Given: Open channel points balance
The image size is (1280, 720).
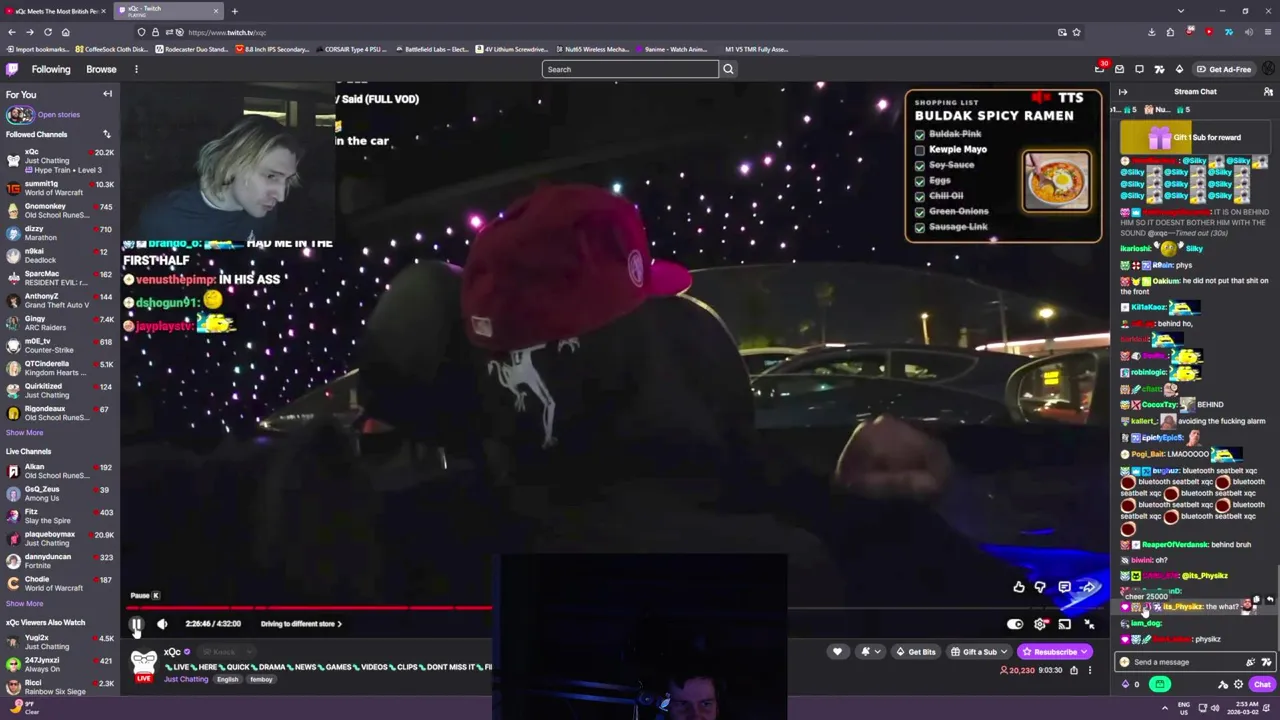Looking at the screenshot, I should pyautogui.click(x=1130, y=685).
